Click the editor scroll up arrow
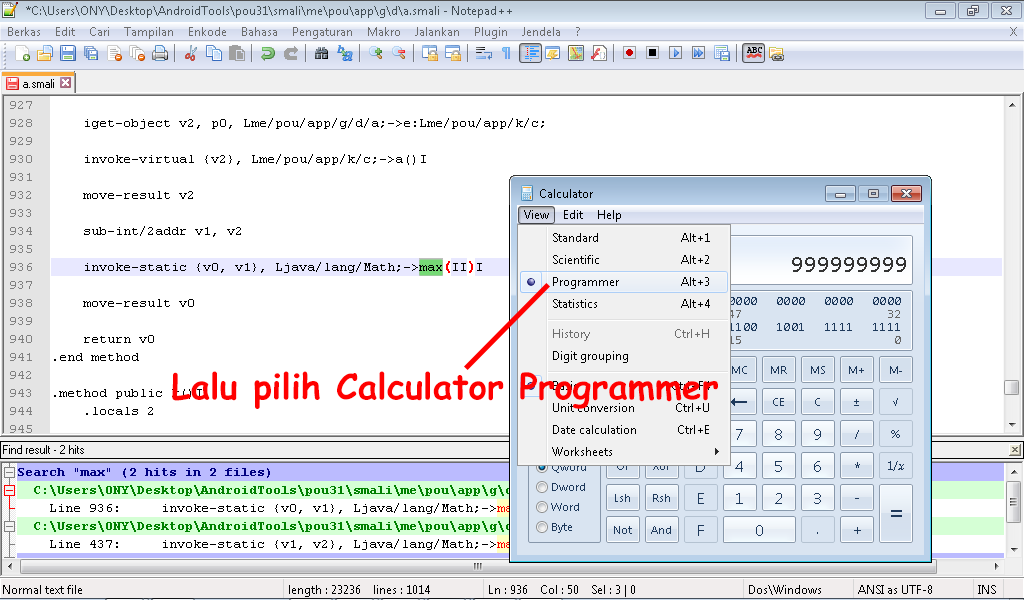This screenshot has height=600, width=1024. point(1012,105)
